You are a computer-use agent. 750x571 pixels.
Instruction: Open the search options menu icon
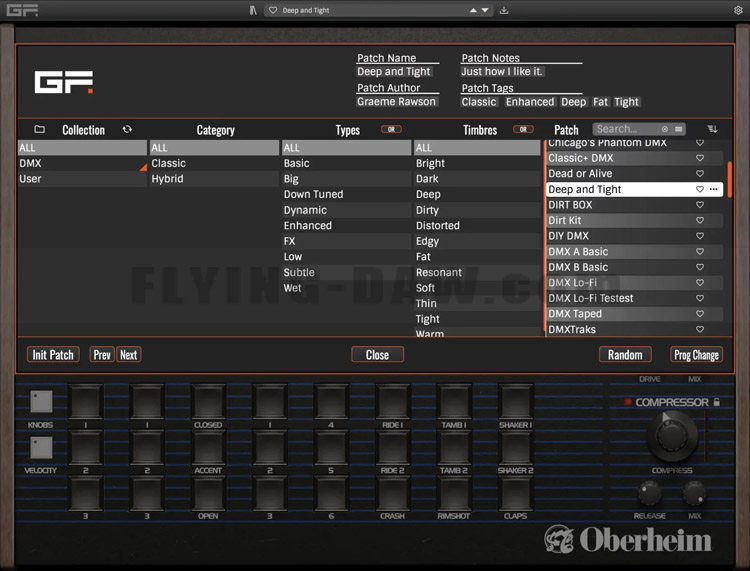pos(678,129)
